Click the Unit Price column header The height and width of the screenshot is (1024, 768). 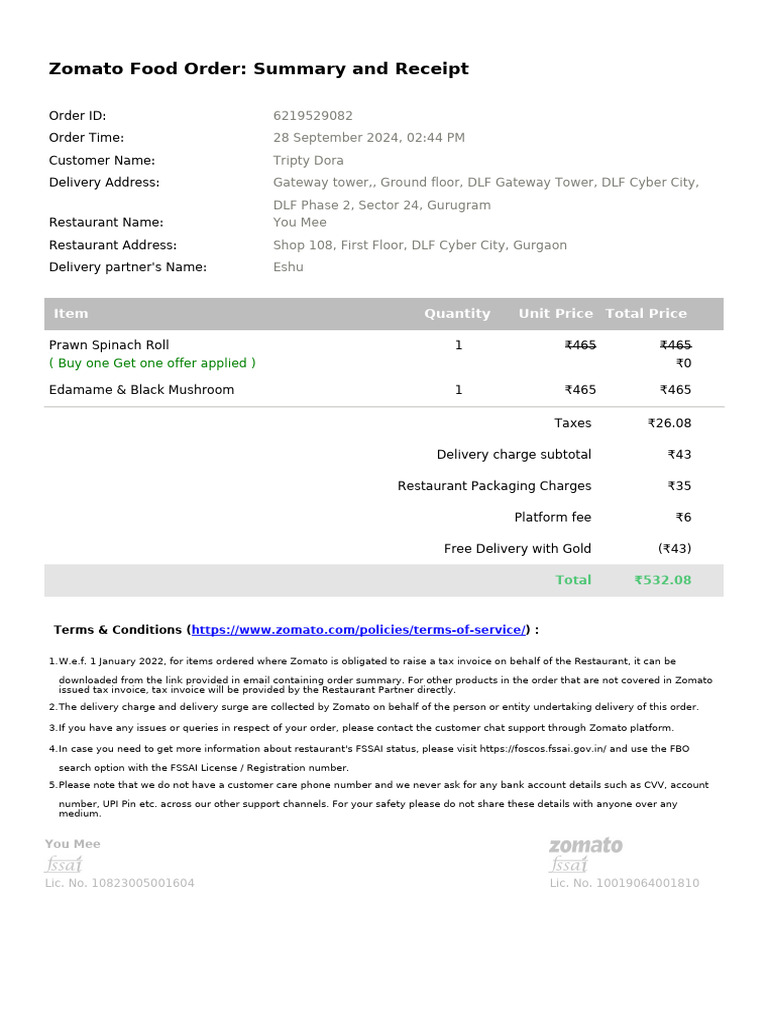tap(555, 314)
